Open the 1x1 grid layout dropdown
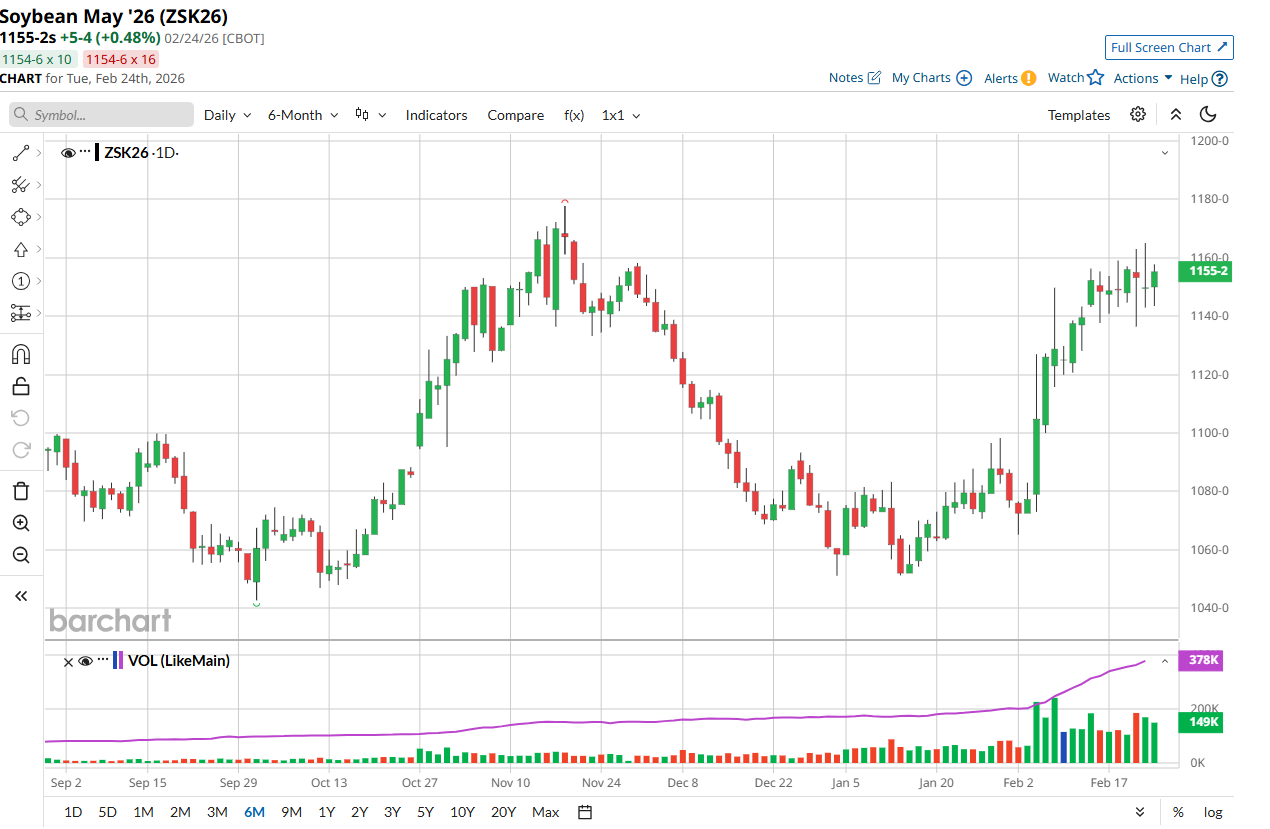Screen dimensions: 1270x829 click(x=621, y=115)
